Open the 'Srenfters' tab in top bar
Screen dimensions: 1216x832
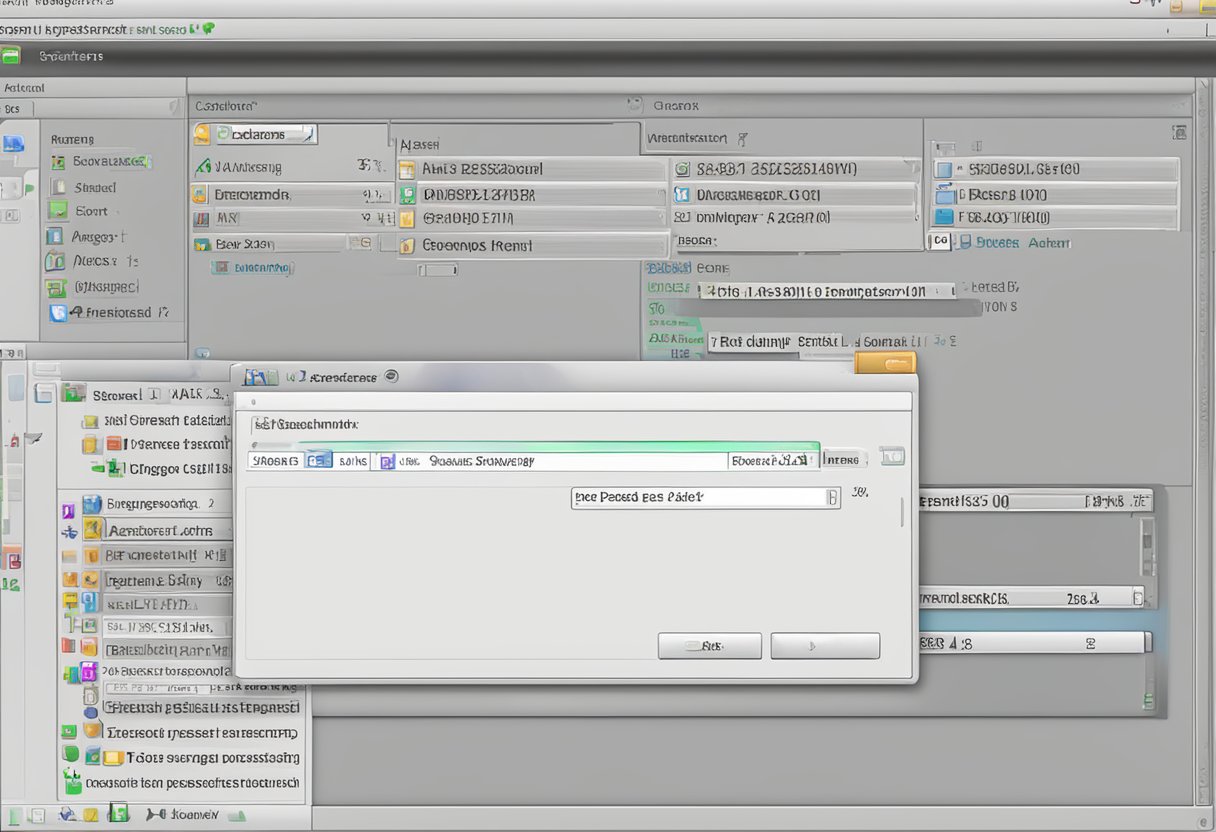coord(71,56)
